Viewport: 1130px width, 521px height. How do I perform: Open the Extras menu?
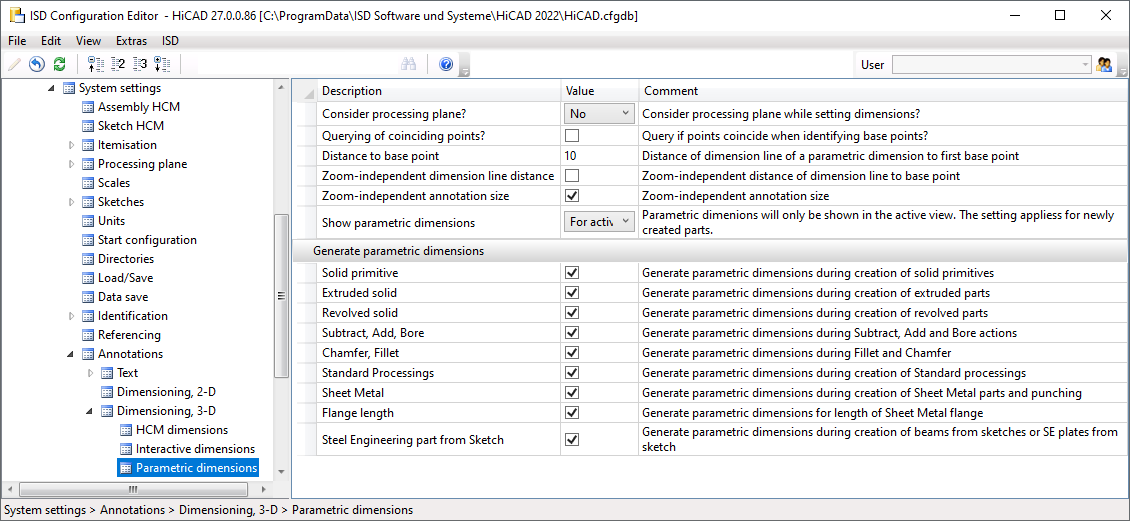[131, 41]
